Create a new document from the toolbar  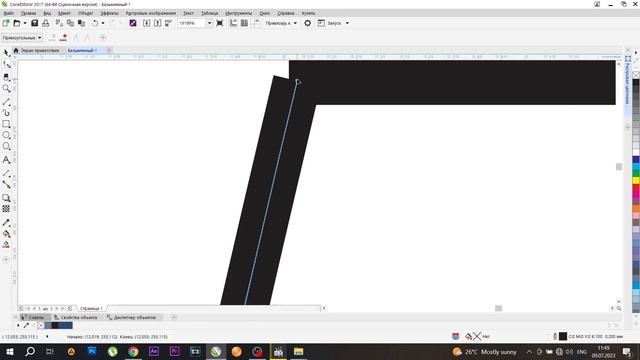(x=6, y=23)
